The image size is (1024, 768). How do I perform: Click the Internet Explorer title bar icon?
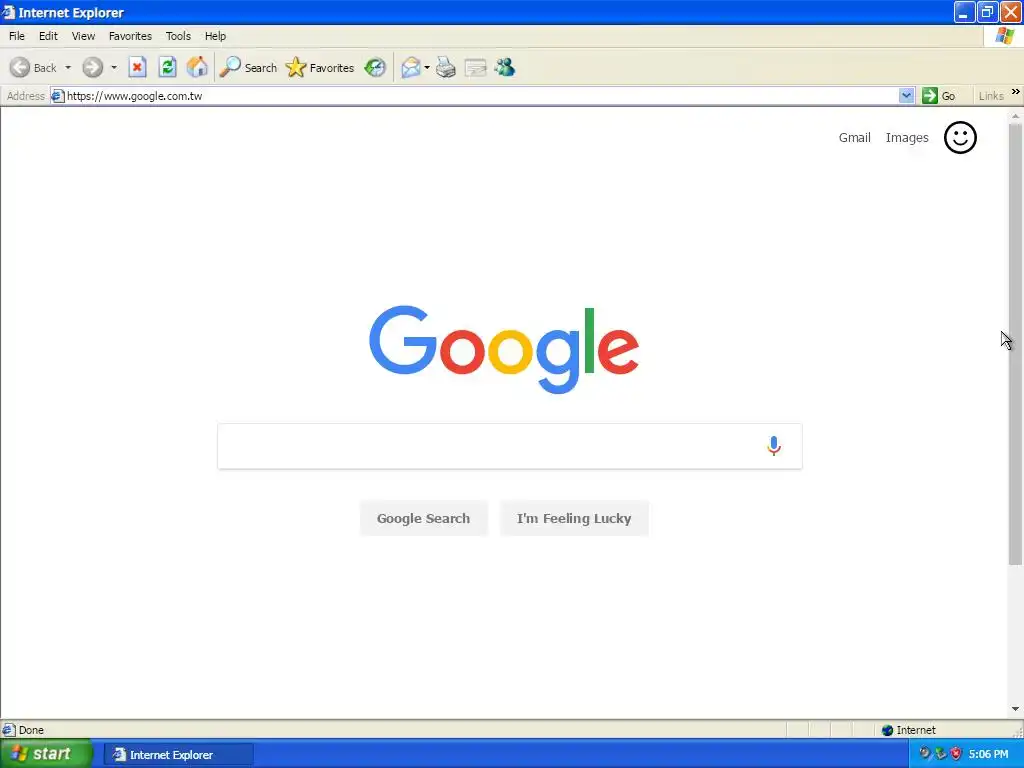[x=8, y=12]
